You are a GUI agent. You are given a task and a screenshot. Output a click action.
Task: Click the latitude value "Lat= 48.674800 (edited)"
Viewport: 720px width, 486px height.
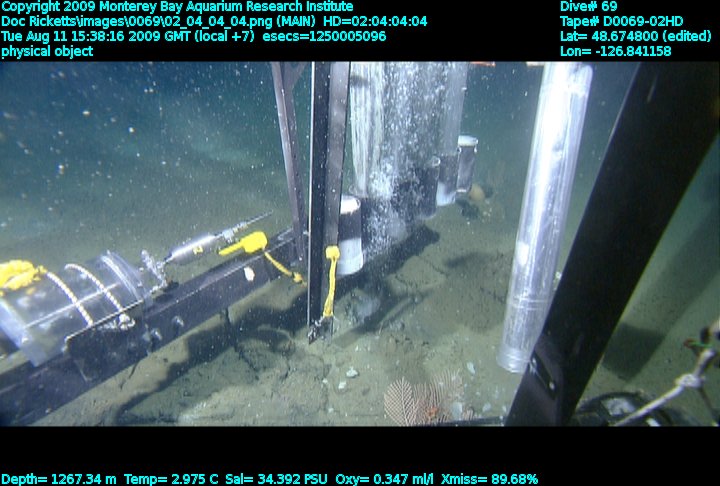636,36
